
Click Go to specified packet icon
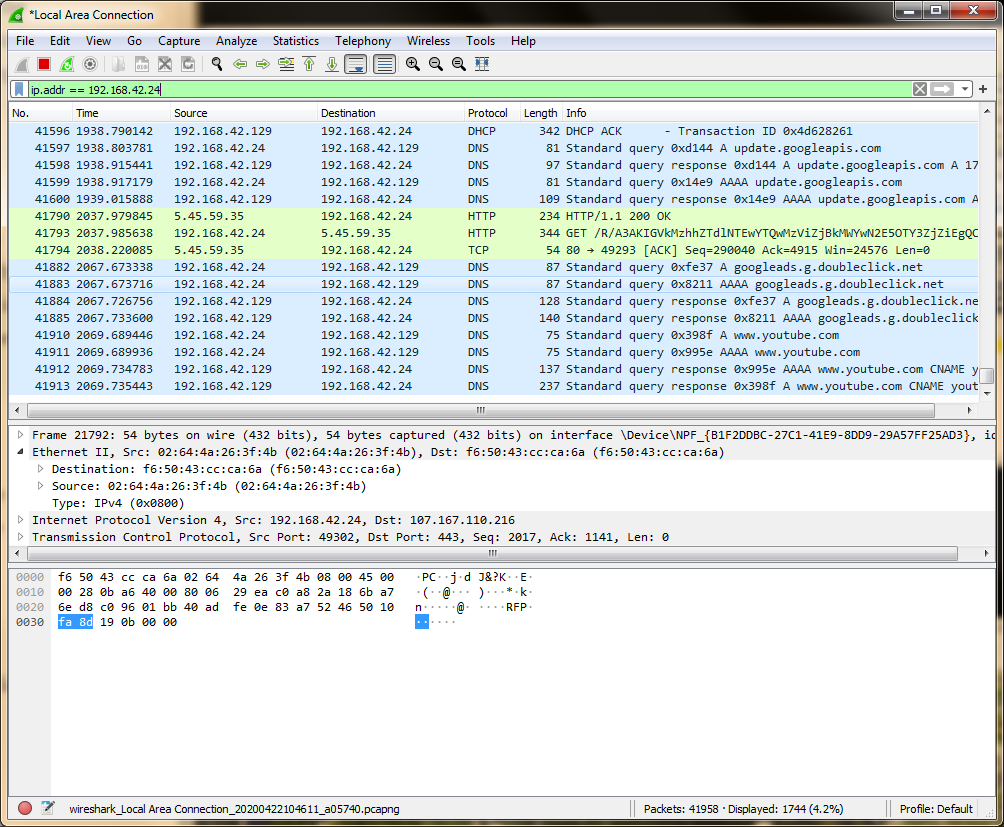pyautogui.click(x=286, y=64)
